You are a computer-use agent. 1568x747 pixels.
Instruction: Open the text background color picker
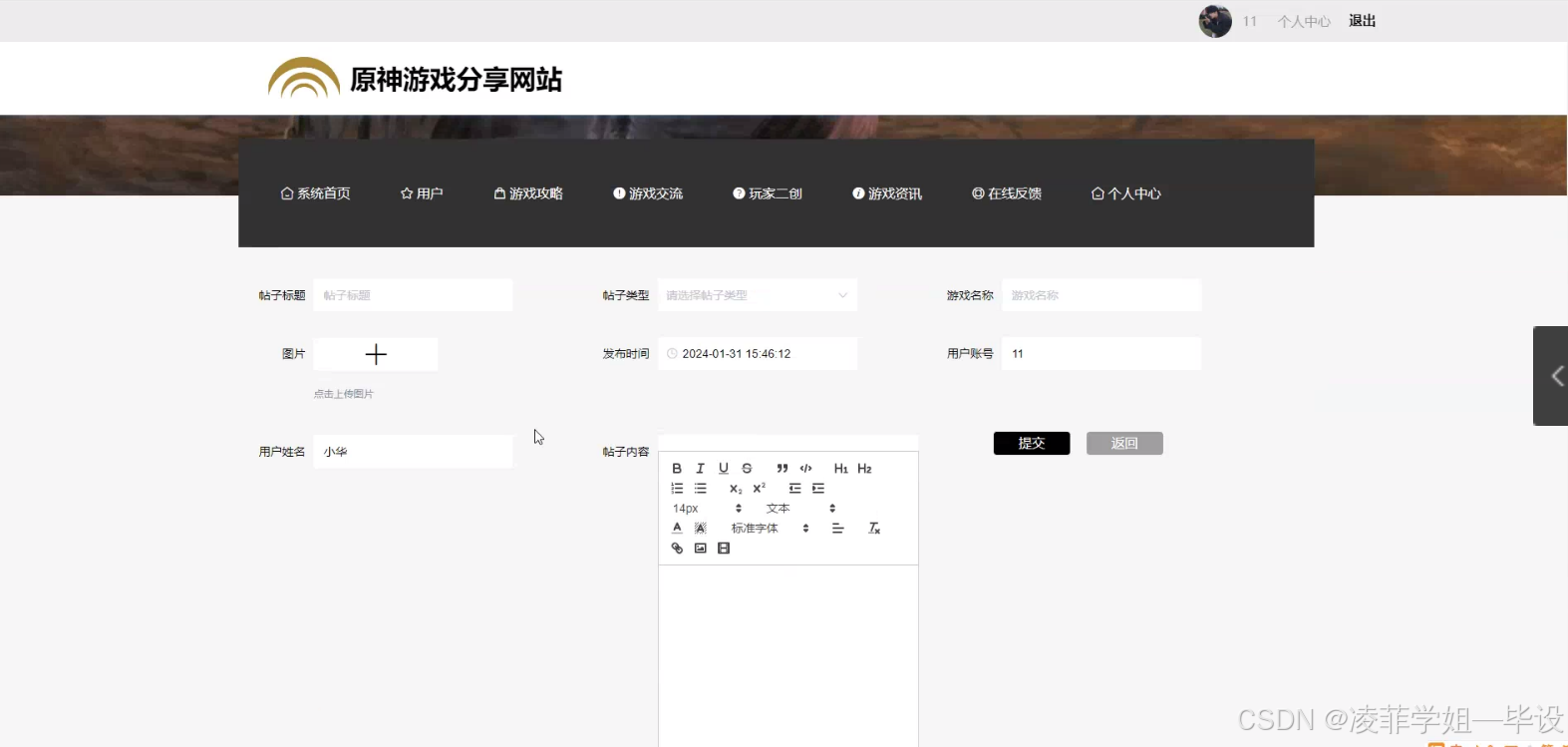[x=700, y=529]
